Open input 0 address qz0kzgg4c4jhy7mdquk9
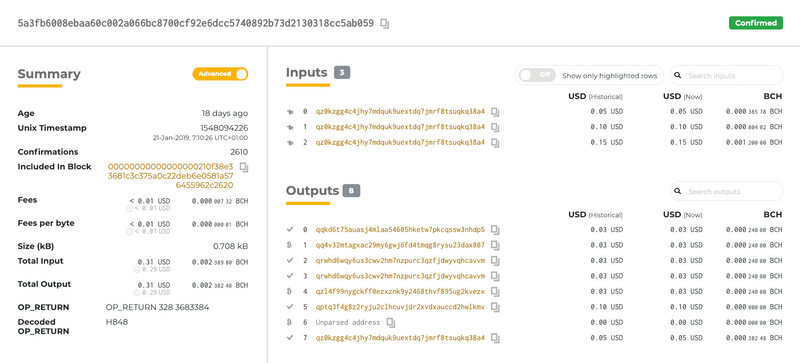 coord(400,111)
